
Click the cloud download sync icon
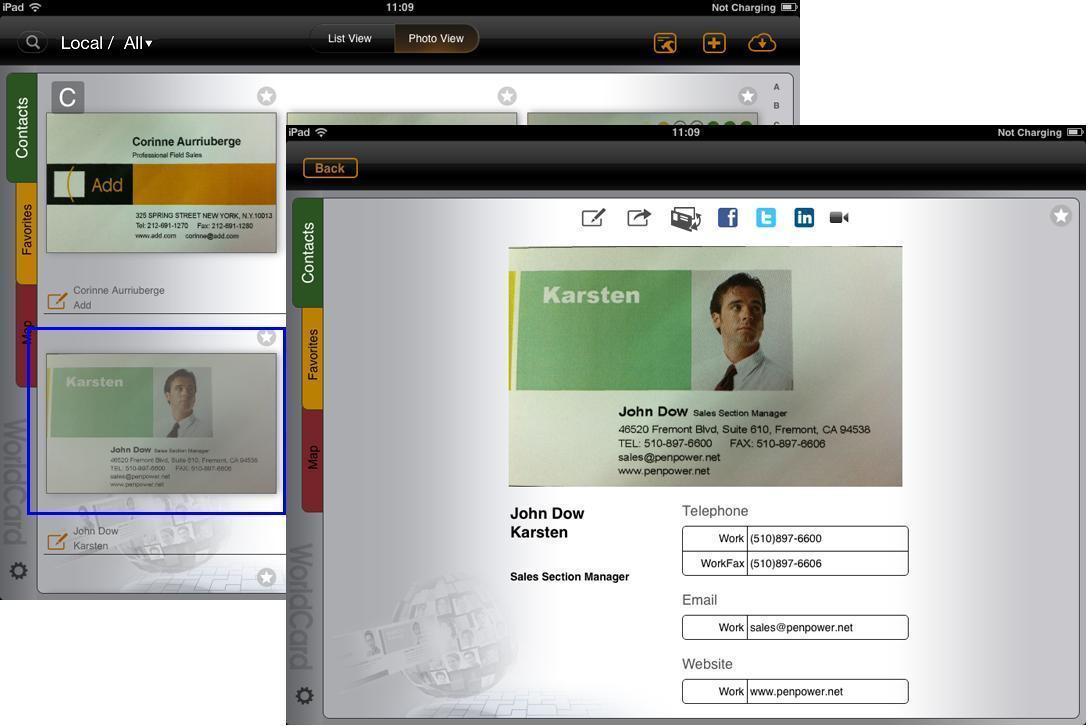click(x=762, y=43)
